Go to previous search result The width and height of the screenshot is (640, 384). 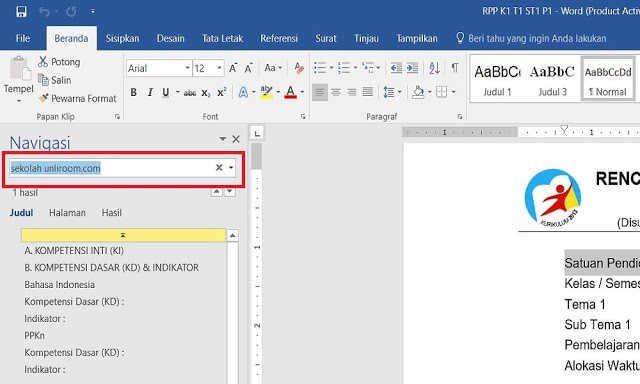pyautogui.click(x=216, y=191)
